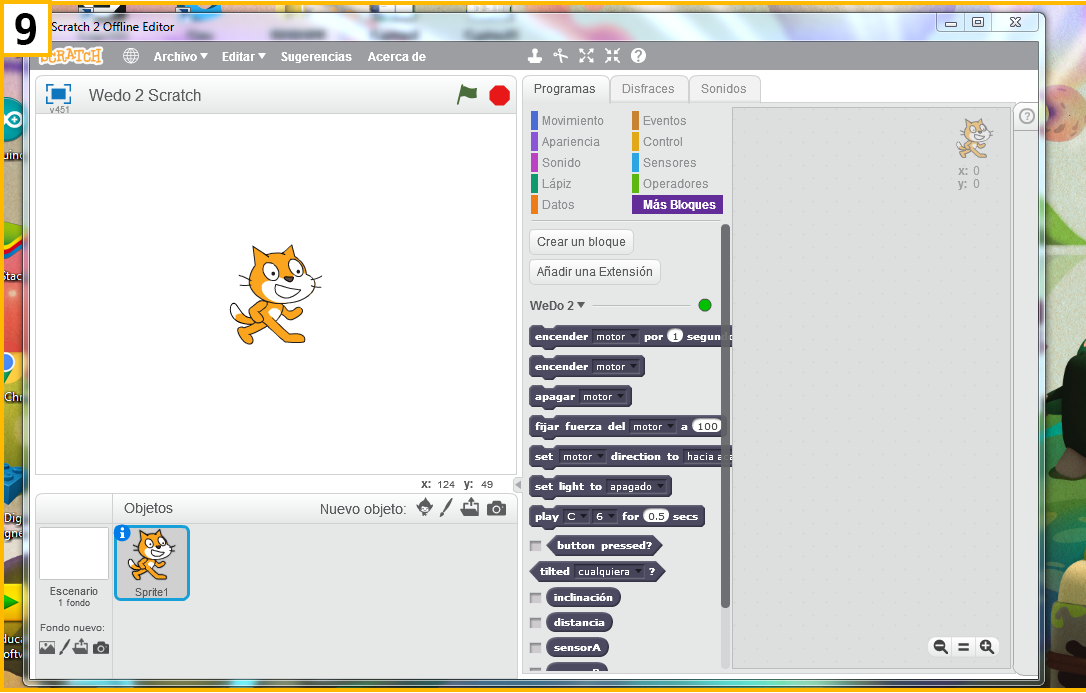1086x693 pixels.
Task: Select the Duplicate stamp tool
Action: tap(534, 55)
